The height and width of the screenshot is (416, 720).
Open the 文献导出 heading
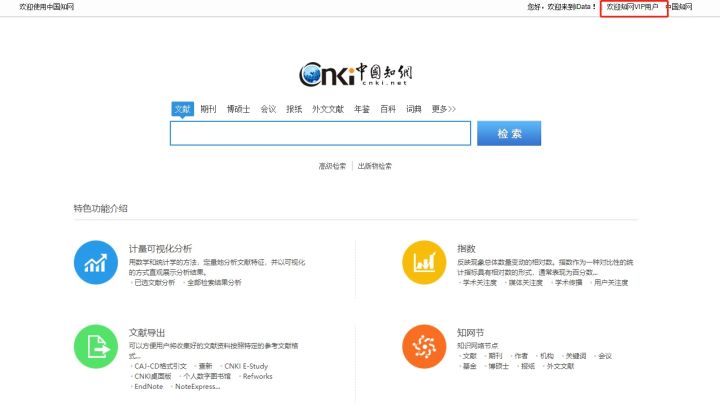(x=146, y=333)
